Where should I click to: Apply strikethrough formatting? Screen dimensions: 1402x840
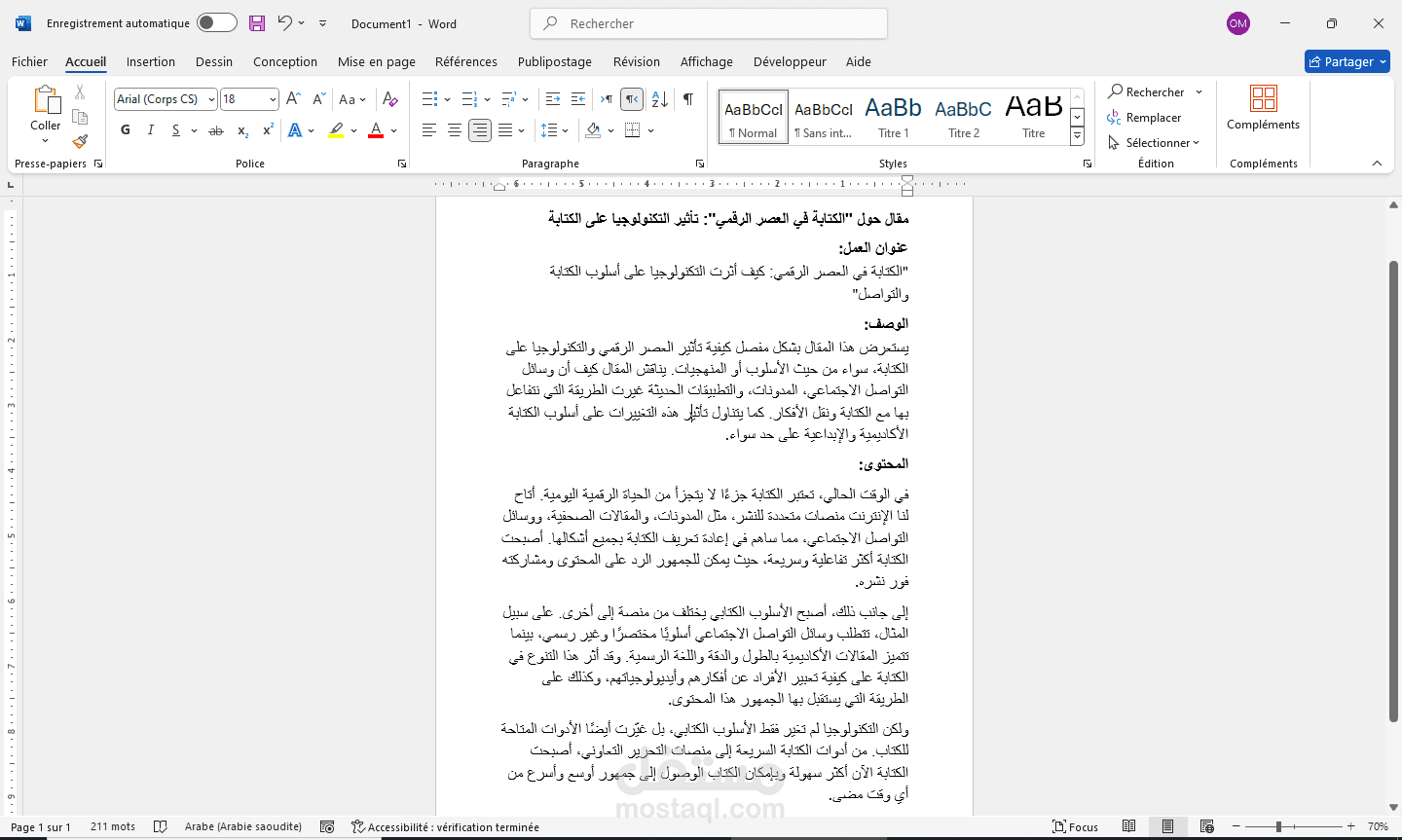click(216, 130)
